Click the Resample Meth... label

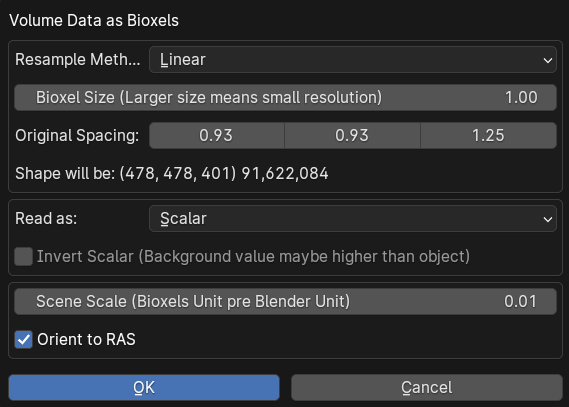(x=77, y=59)
